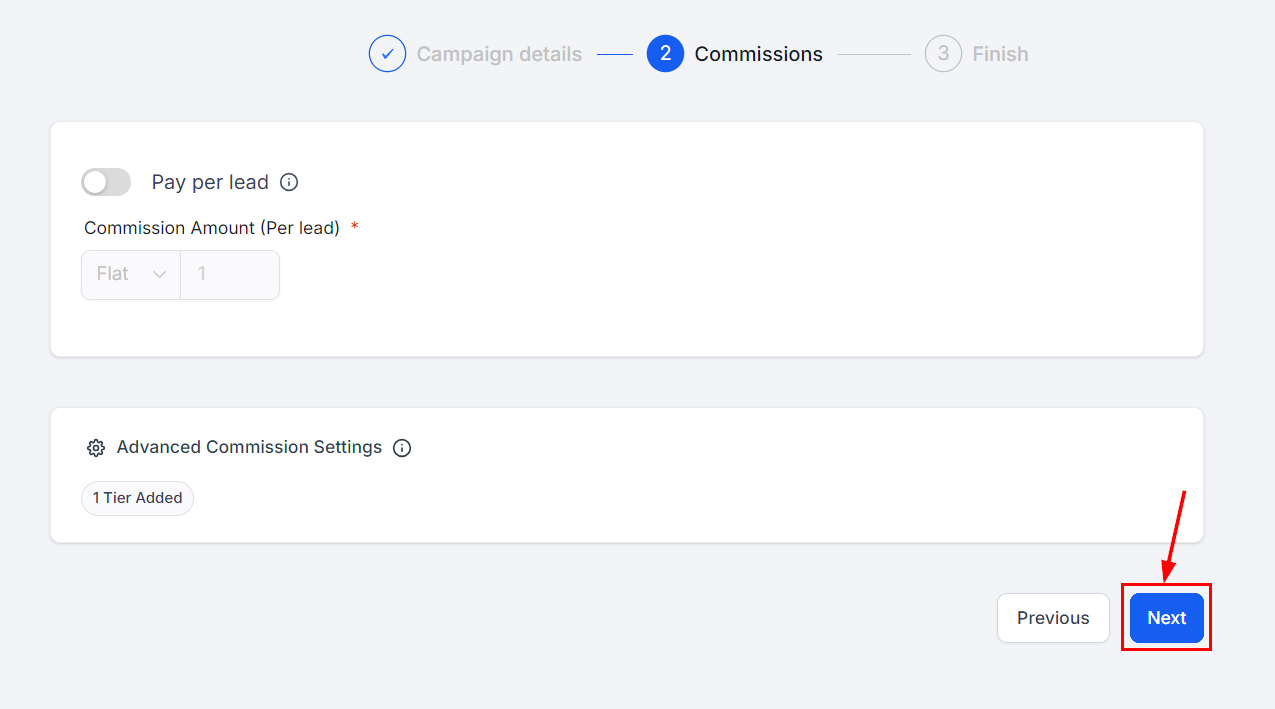Click the step 3 circle icon
1275x709 pixels.
tap(943, 54)
